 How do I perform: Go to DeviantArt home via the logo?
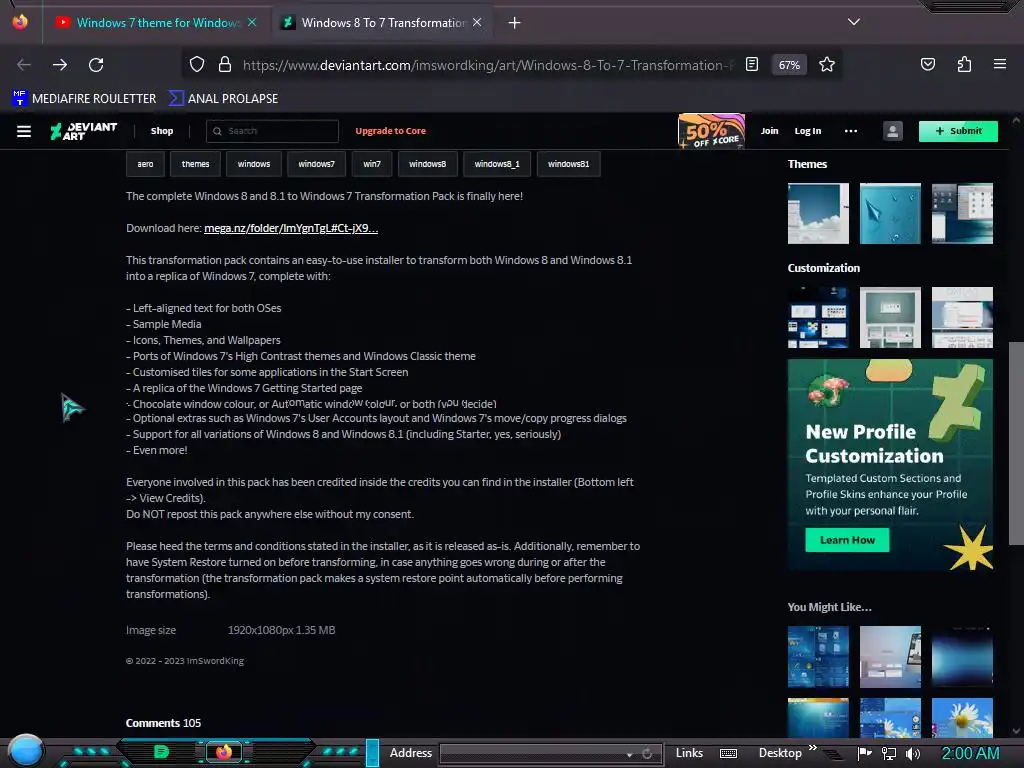coord(84,131)
